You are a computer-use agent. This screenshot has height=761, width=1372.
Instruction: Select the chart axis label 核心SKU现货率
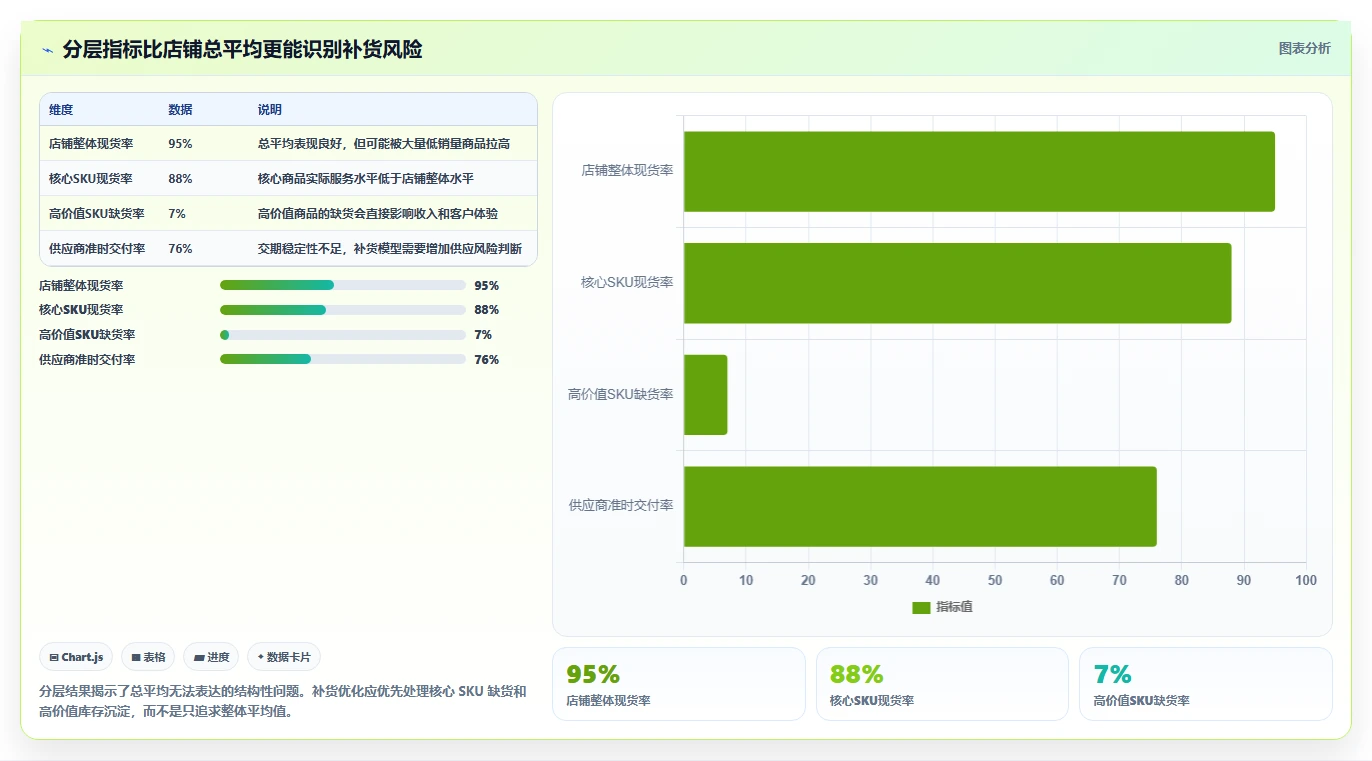627,283
